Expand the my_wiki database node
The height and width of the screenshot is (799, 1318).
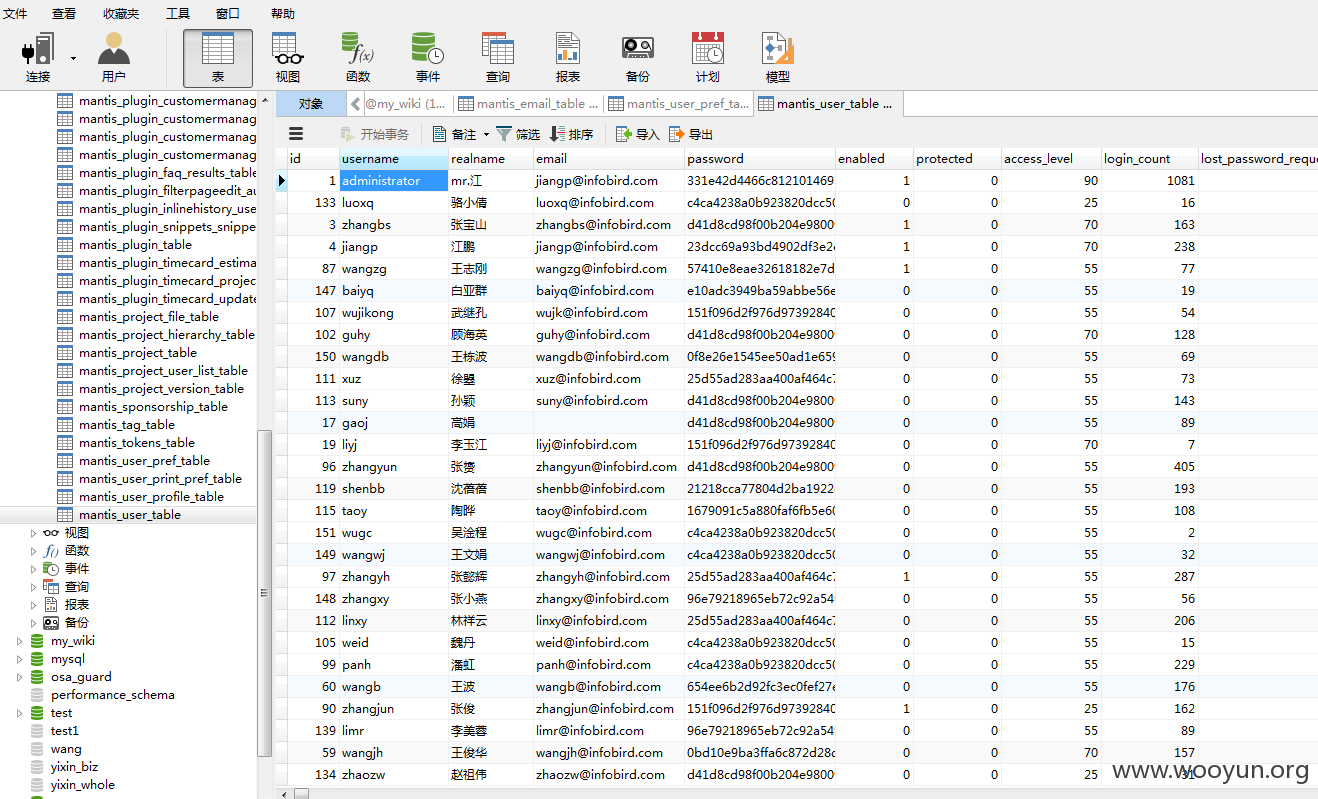19,641
